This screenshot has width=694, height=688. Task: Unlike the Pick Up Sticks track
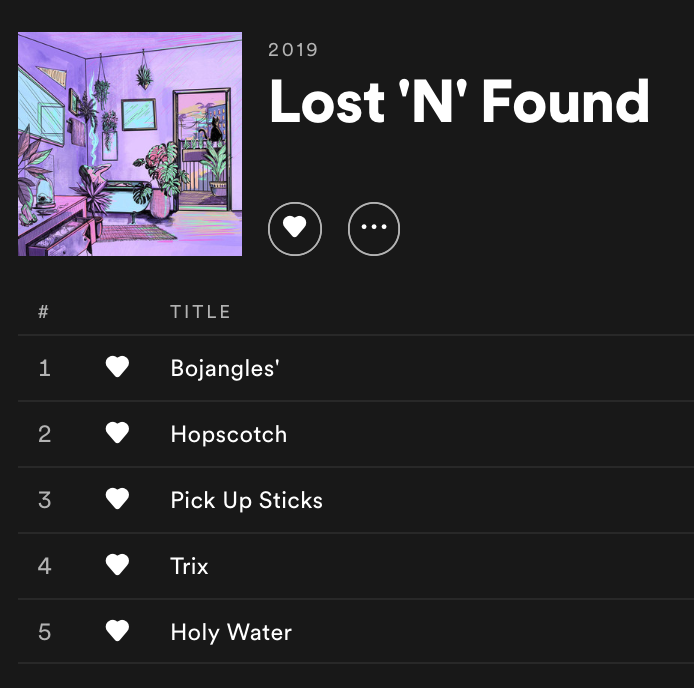coord(117,500)
